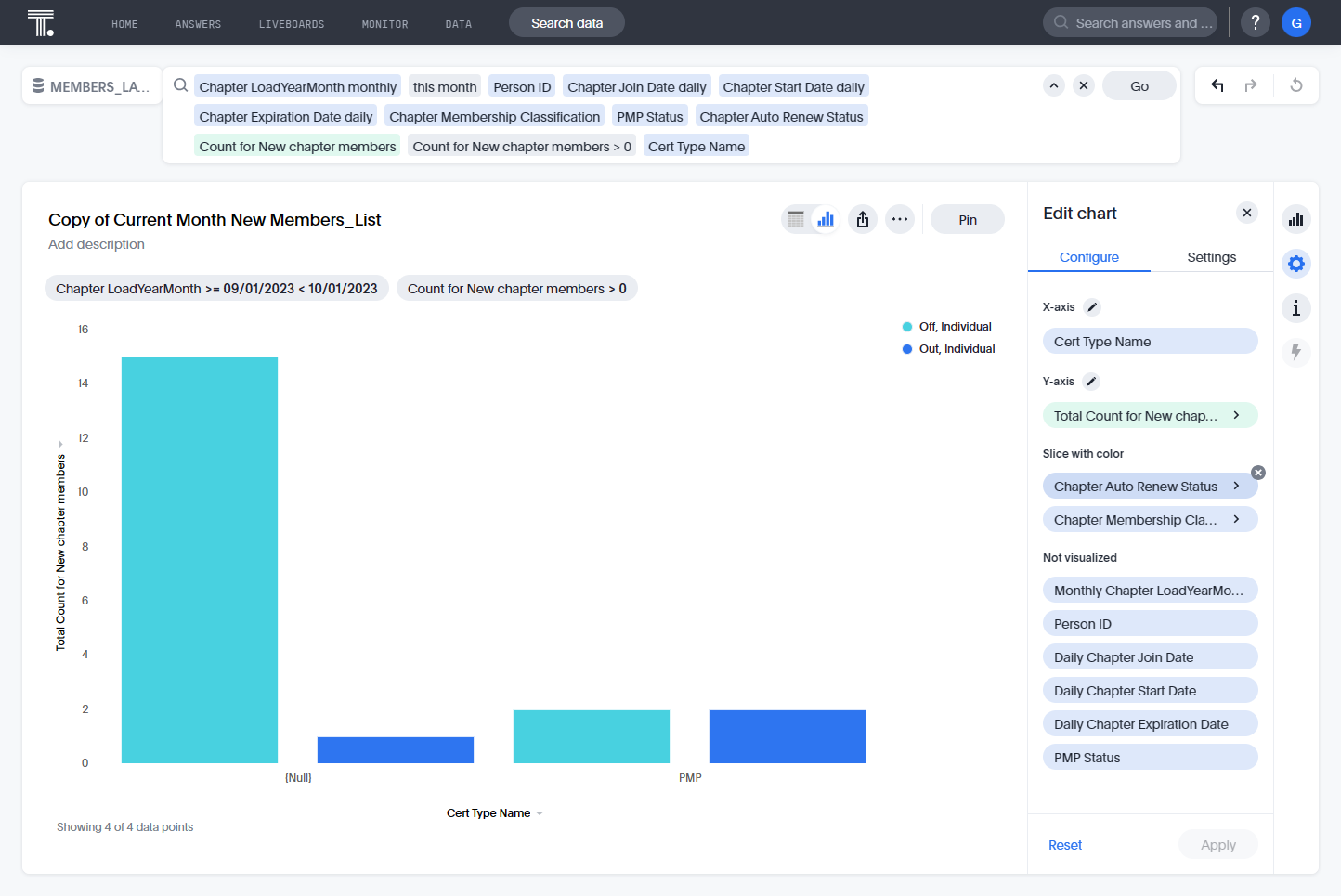Click Add description under the title

pyautogui.click(x=97, y=244)
